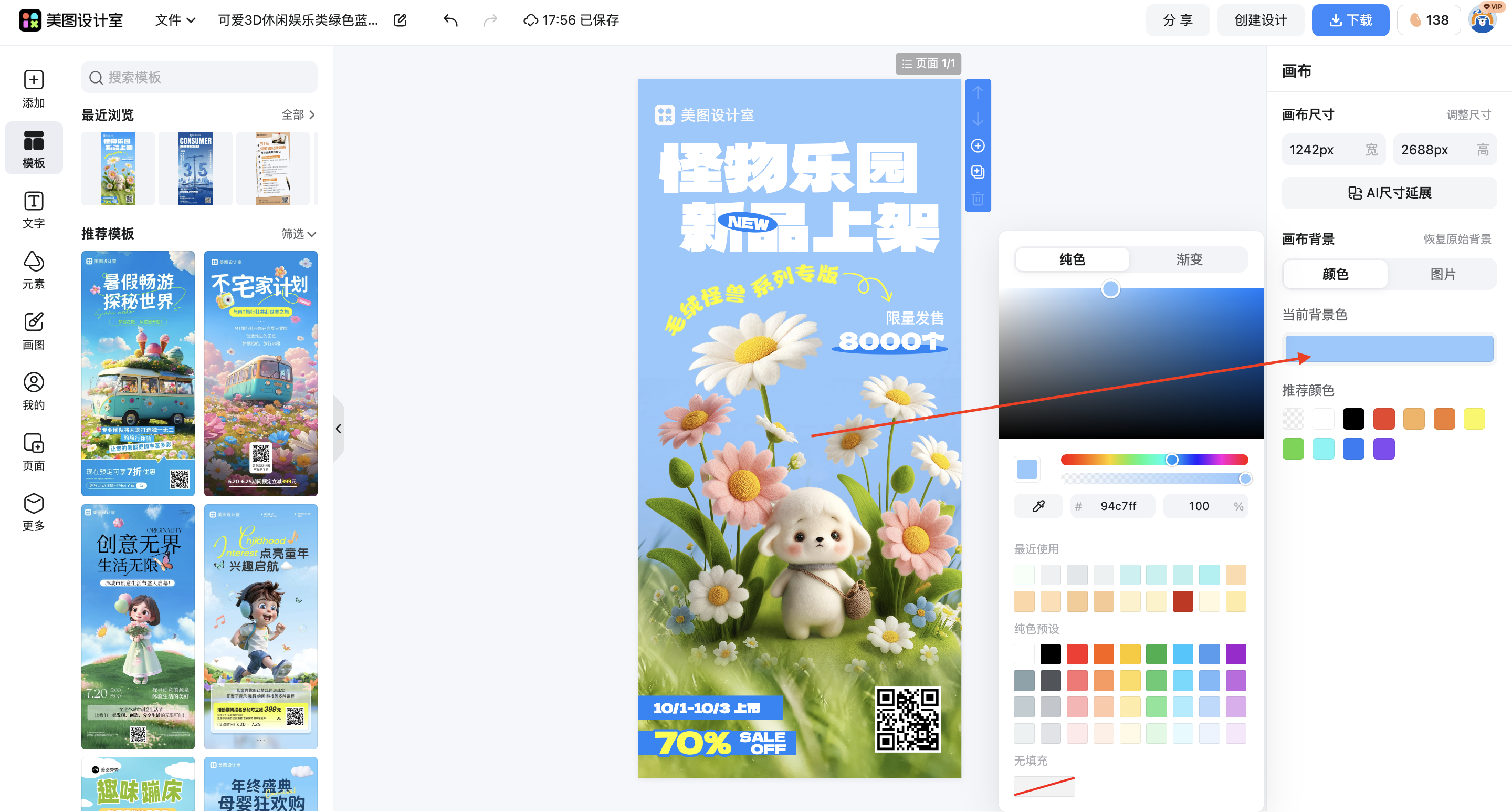Expand 全部 to view all recent templates
The width and height of the screenshot is (1512, 812).
point(298,115)
